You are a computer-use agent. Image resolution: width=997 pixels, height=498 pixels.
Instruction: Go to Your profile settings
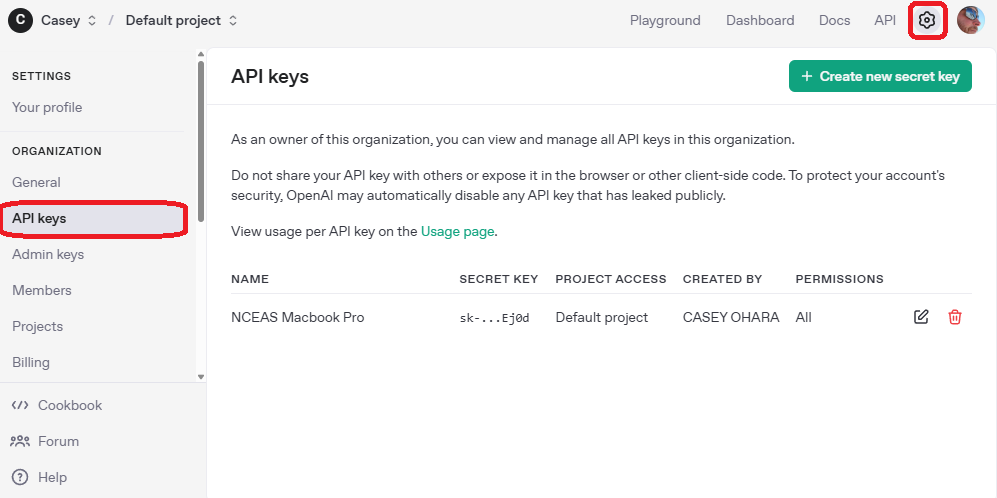tap(47, 107)
